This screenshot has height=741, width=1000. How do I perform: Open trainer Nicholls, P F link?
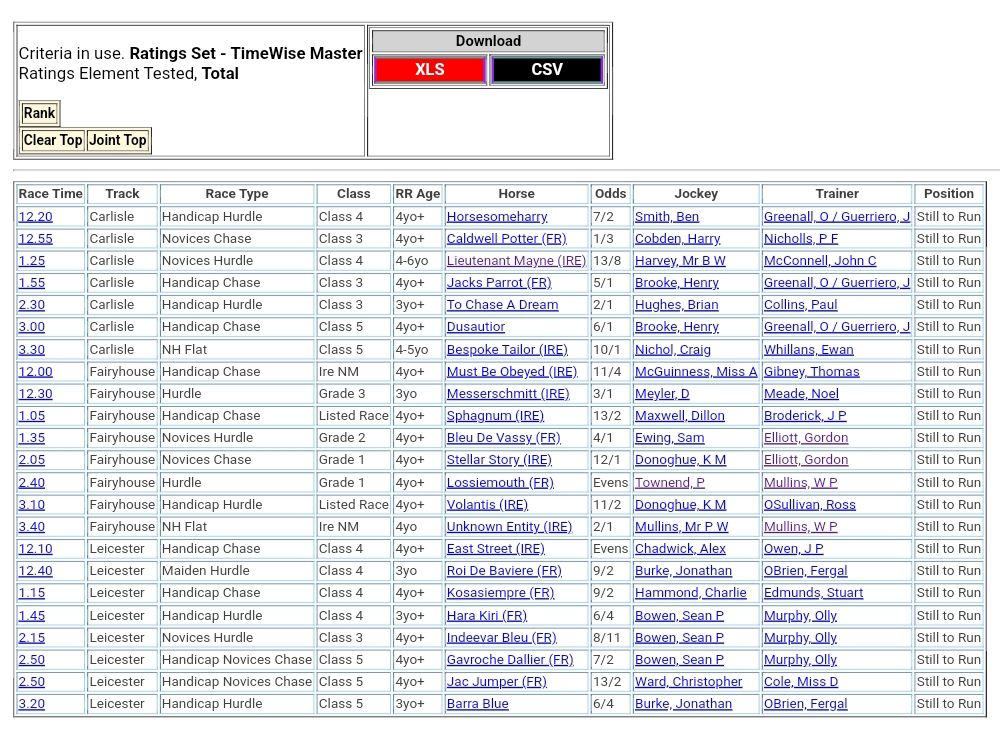pos(801,239)
